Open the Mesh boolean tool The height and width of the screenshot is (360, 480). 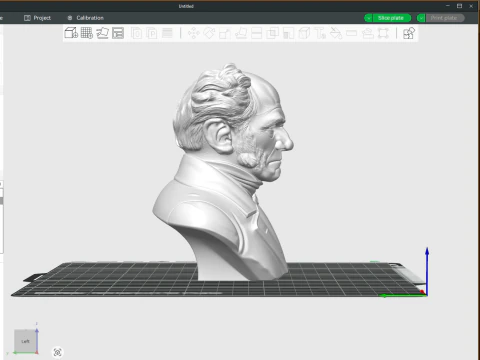tap(272, 33)
